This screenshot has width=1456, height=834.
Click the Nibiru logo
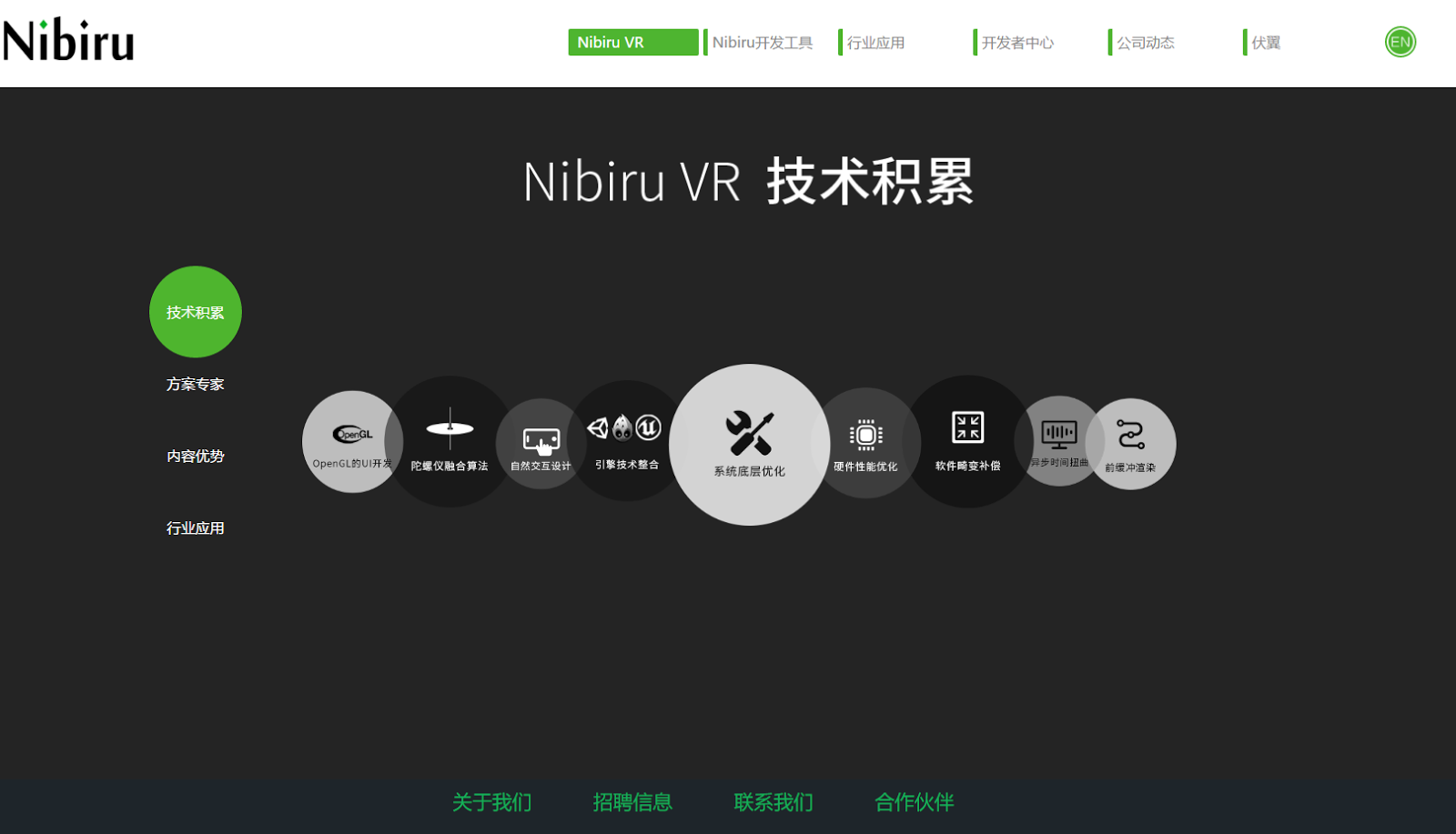(68, 40)
